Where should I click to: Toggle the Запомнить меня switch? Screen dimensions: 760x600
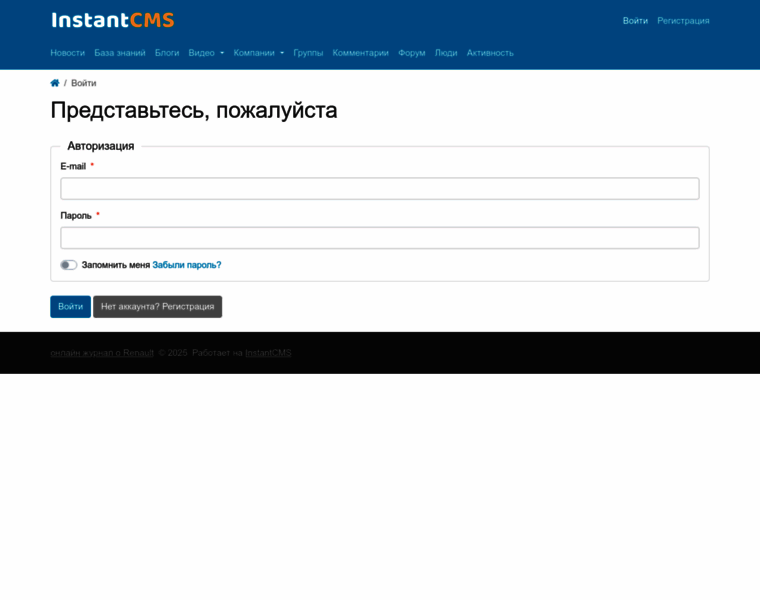pos(68,265)
